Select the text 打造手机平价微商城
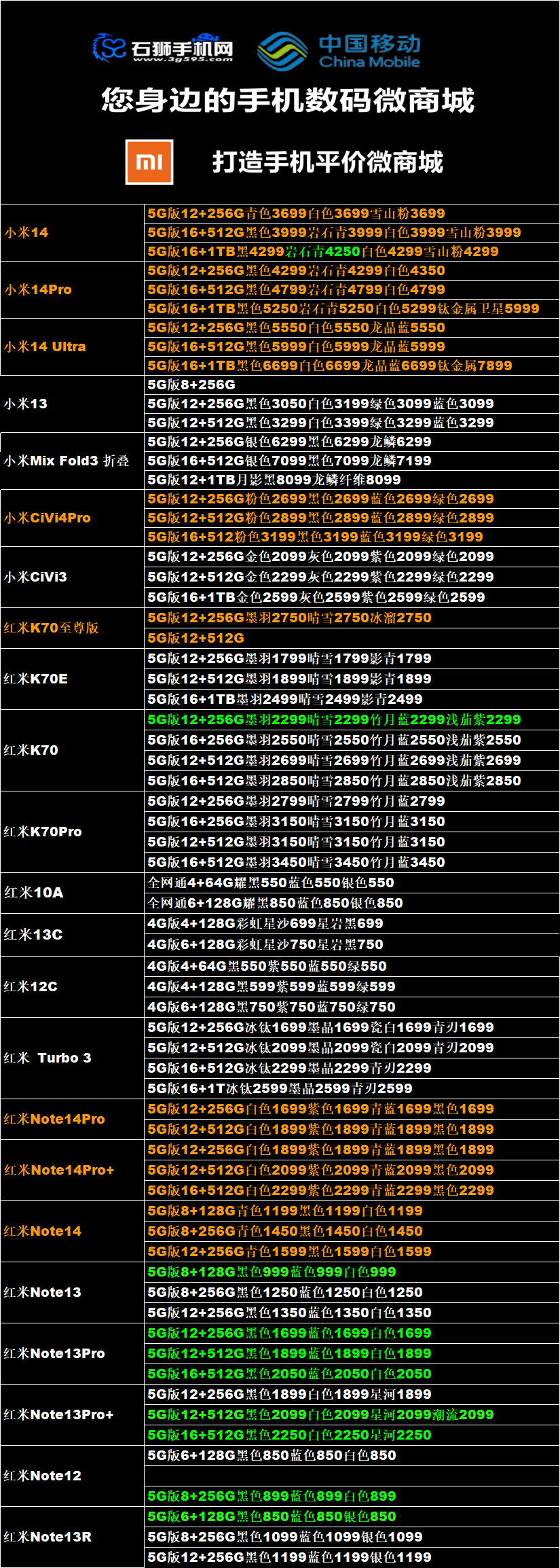560x1568 pixels. [328, 162]
